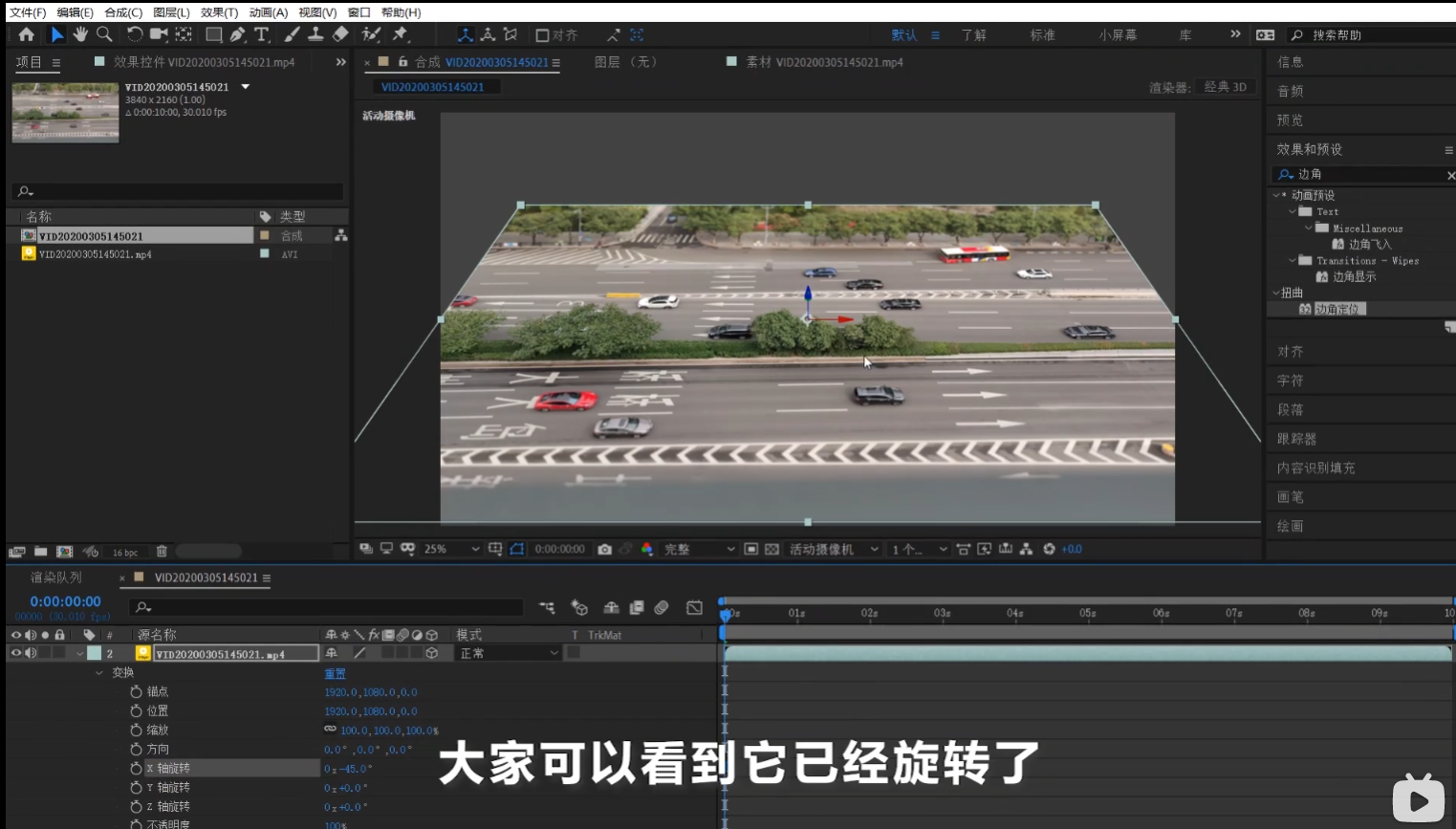Click the Home icon in the toolbar

click(26, 34)
